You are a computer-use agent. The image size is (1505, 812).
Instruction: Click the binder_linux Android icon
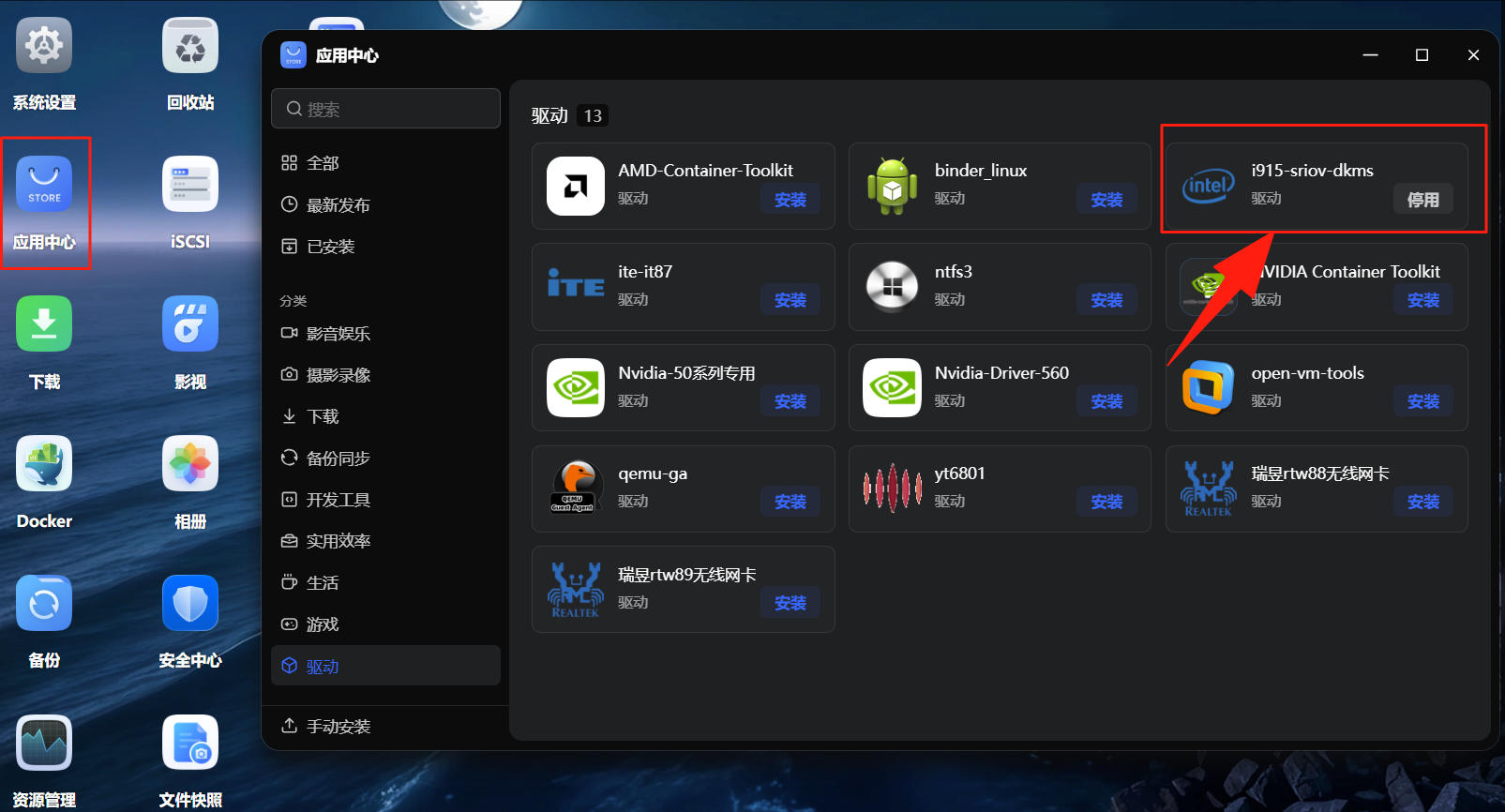(x=892, y=186)
